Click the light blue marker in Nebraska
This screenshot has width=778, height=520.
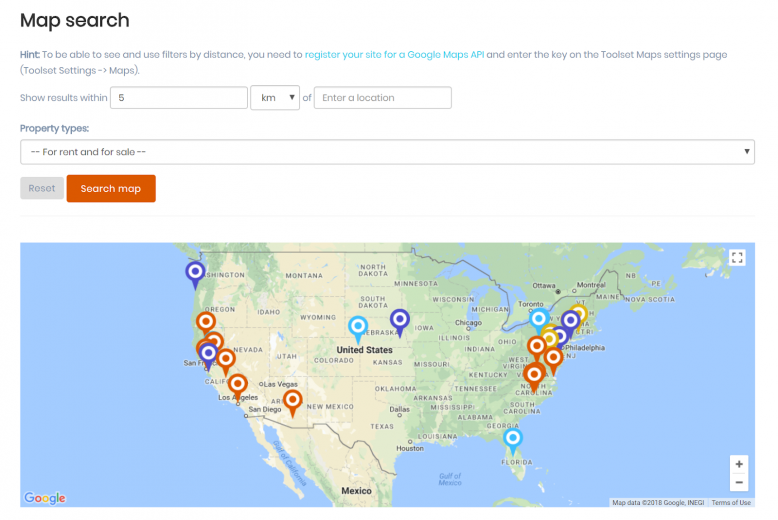(358, 330)
